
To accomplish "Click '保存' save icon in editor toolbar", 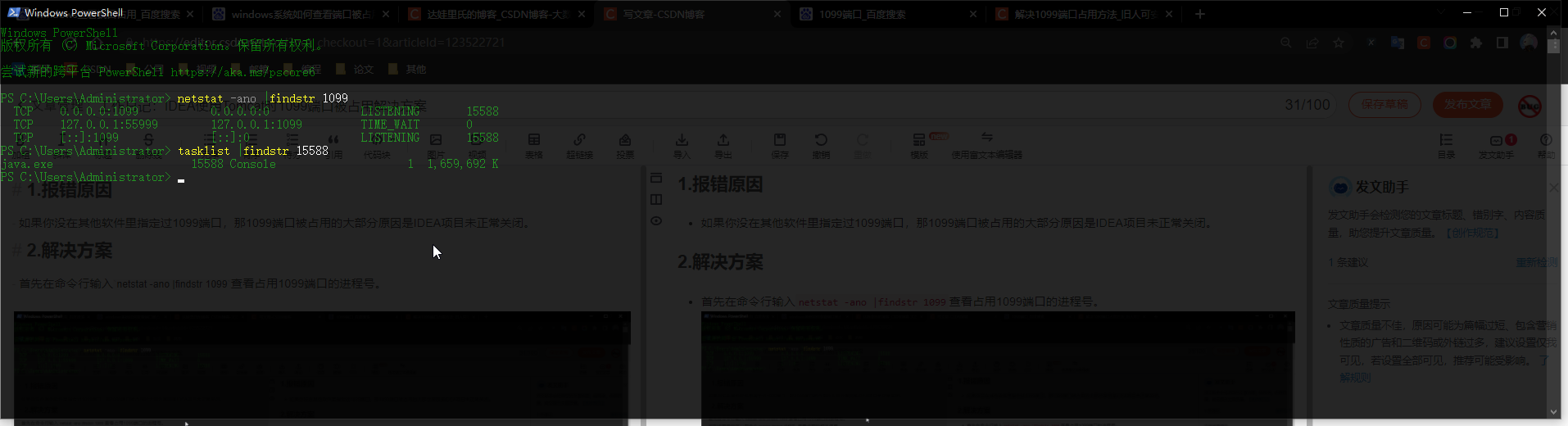I will 780,146.
